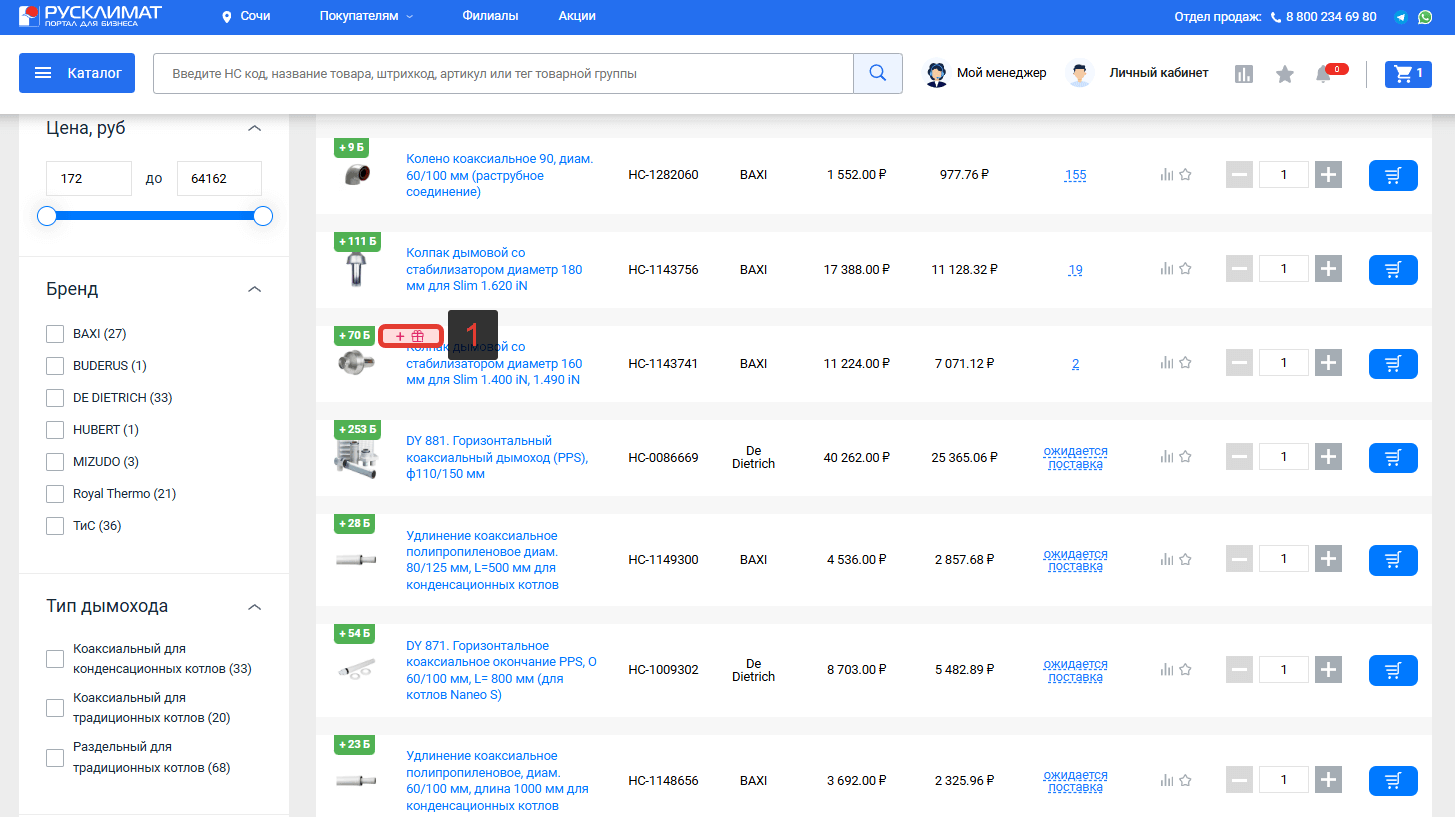
Task: Open product Колено коаксиальное 90 link
Action: coord(500,175)
